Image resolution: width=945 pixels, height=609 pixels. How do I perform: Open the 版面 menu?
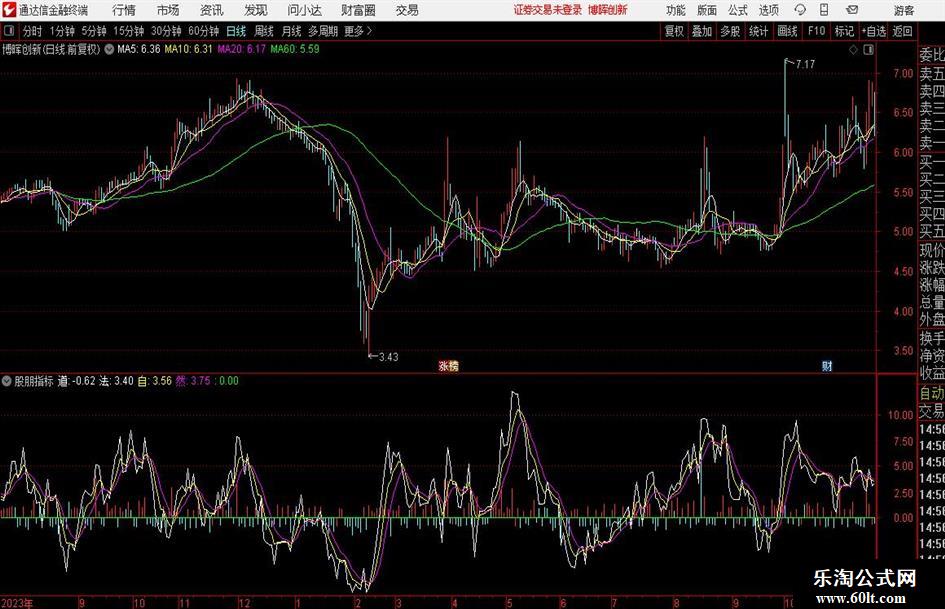[x=707, y=10]
